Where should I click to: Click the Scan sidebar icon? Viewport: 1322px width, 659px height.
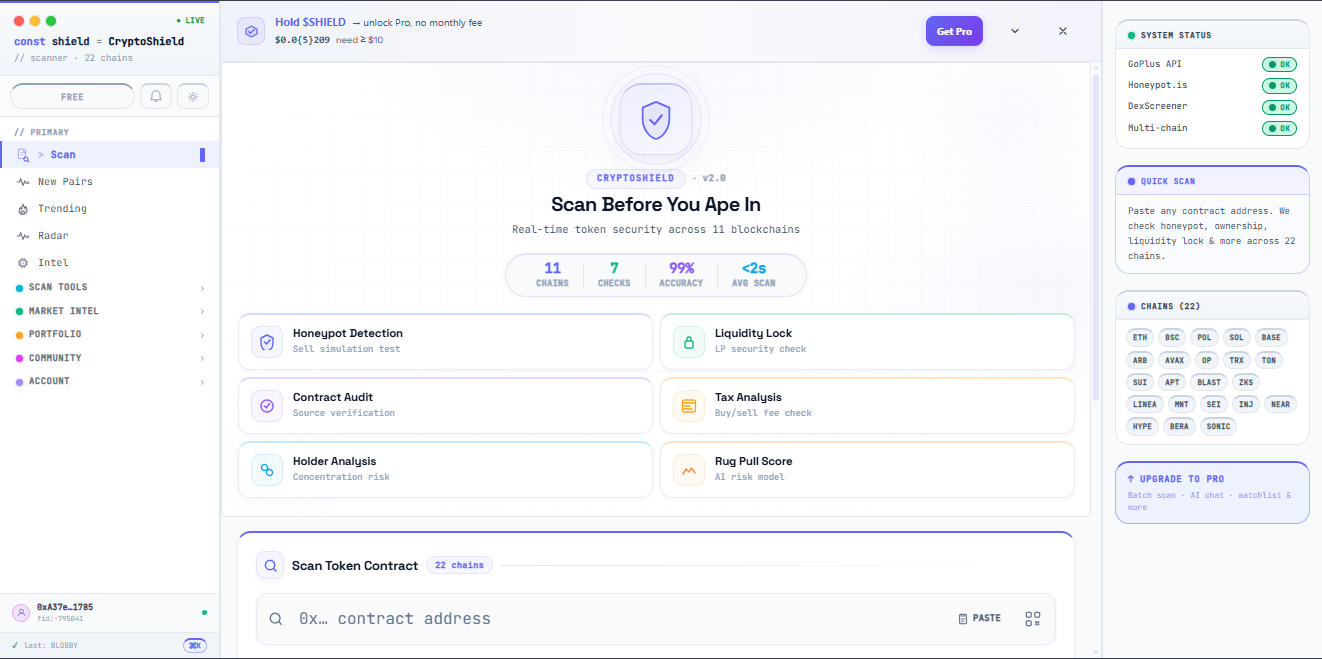(x=23, y=155)
